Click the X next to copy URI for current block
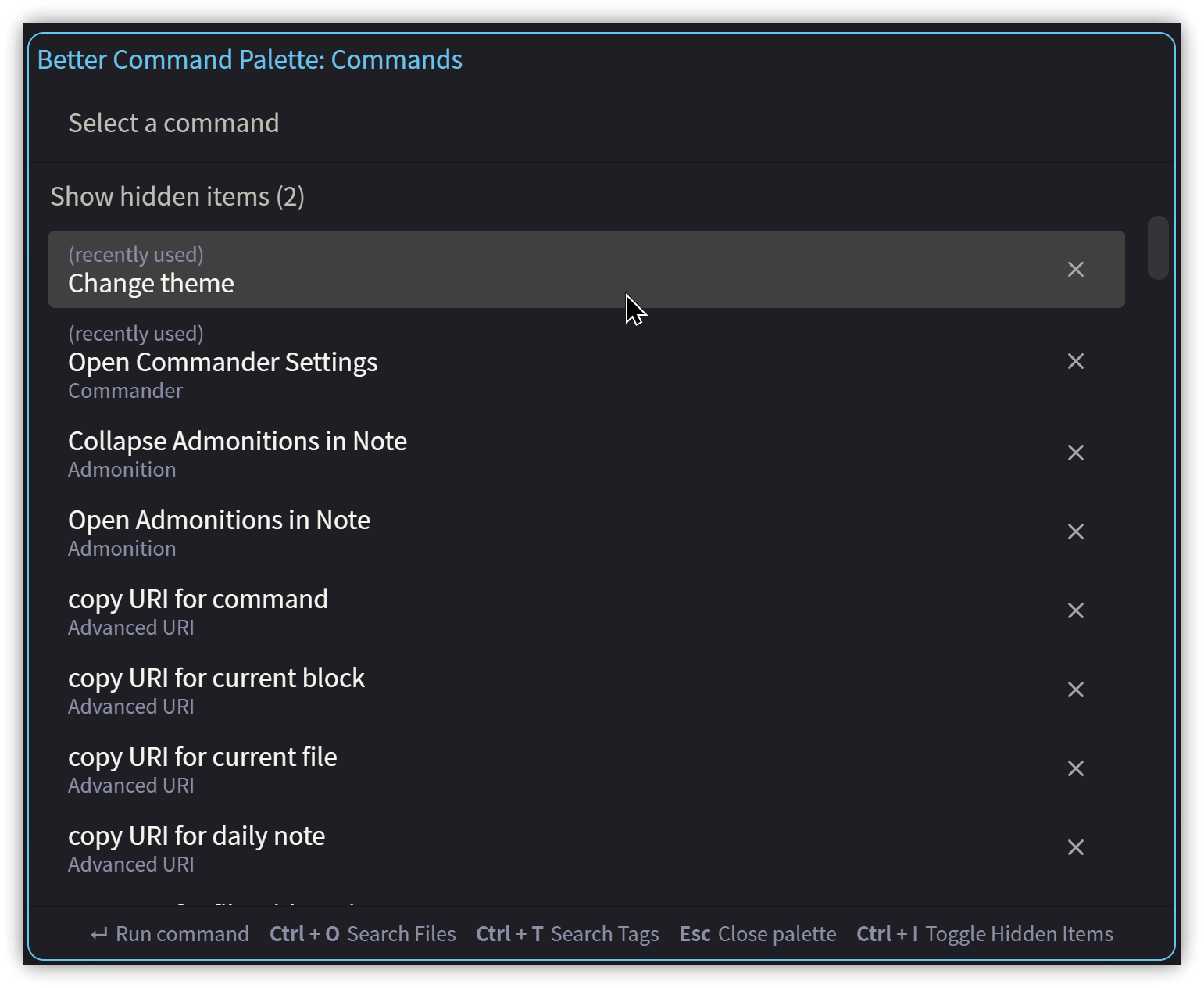Screen dimensions: 1204x988 [1076, 689]
